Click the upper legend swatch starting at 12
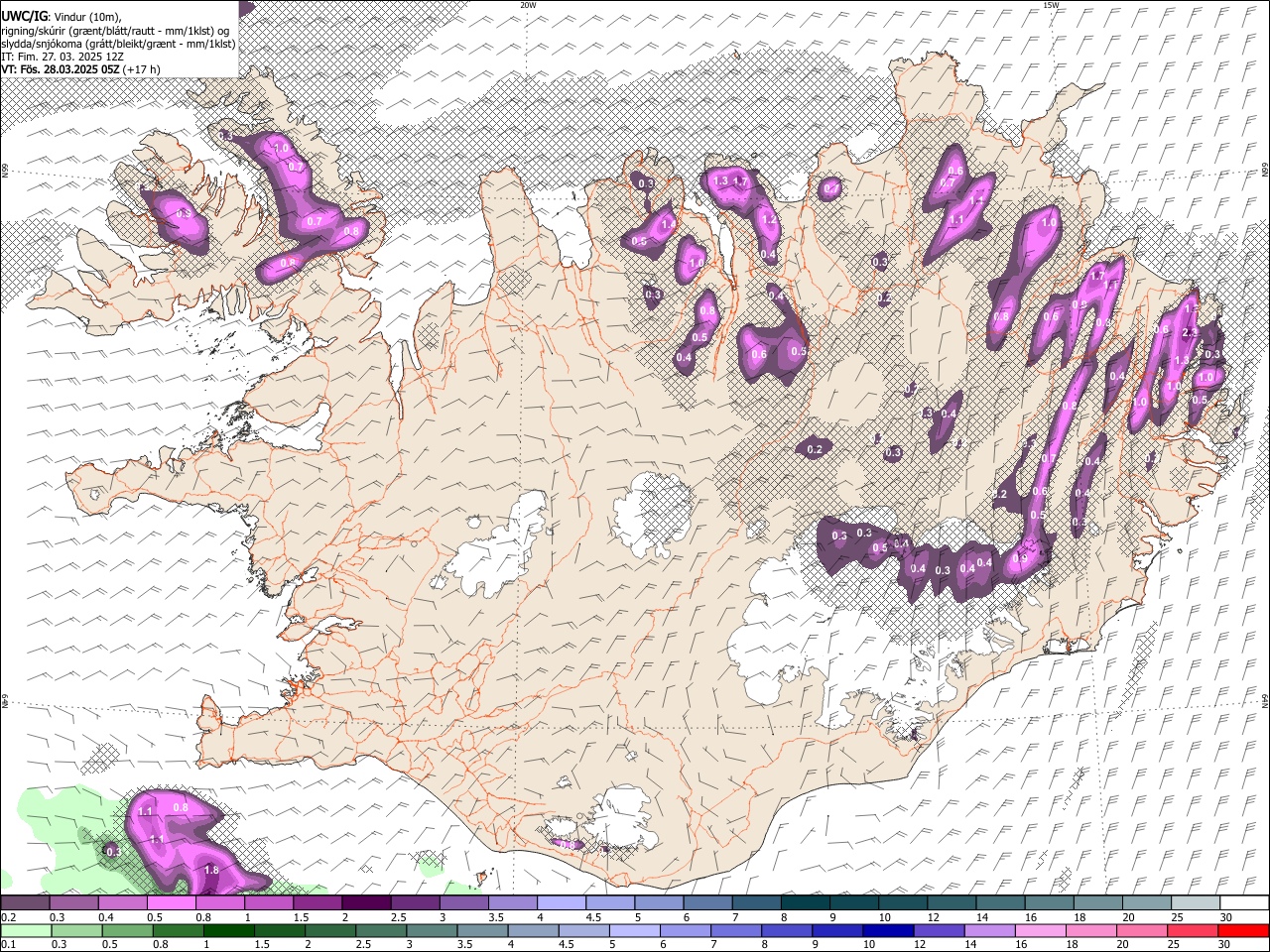This screenshot has height=952, width=1270. pyautogui.click(x=950, y=903)
